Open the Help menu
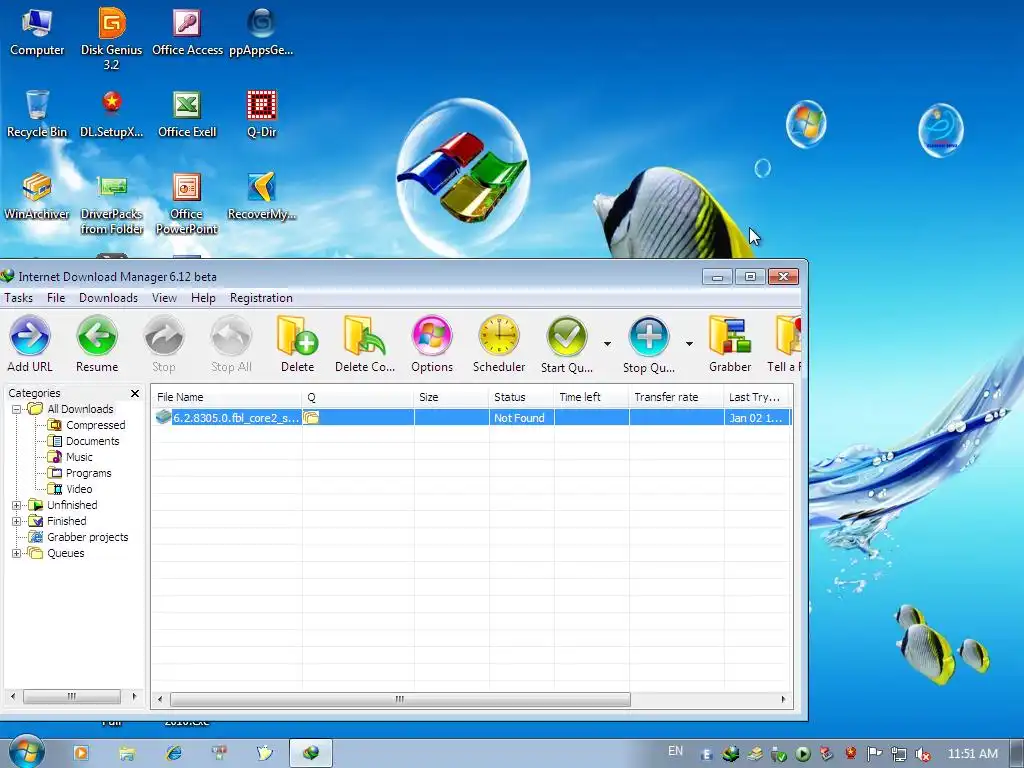 203,298
